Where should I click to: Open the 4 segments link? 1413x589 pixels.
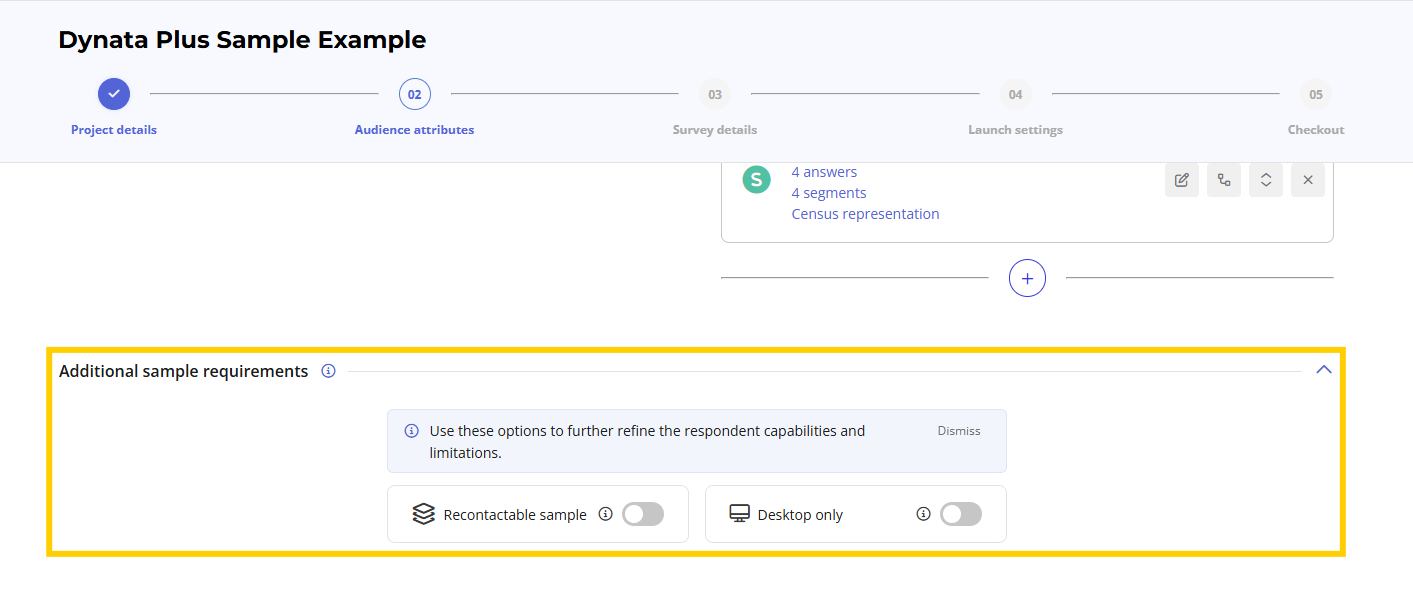829,193
